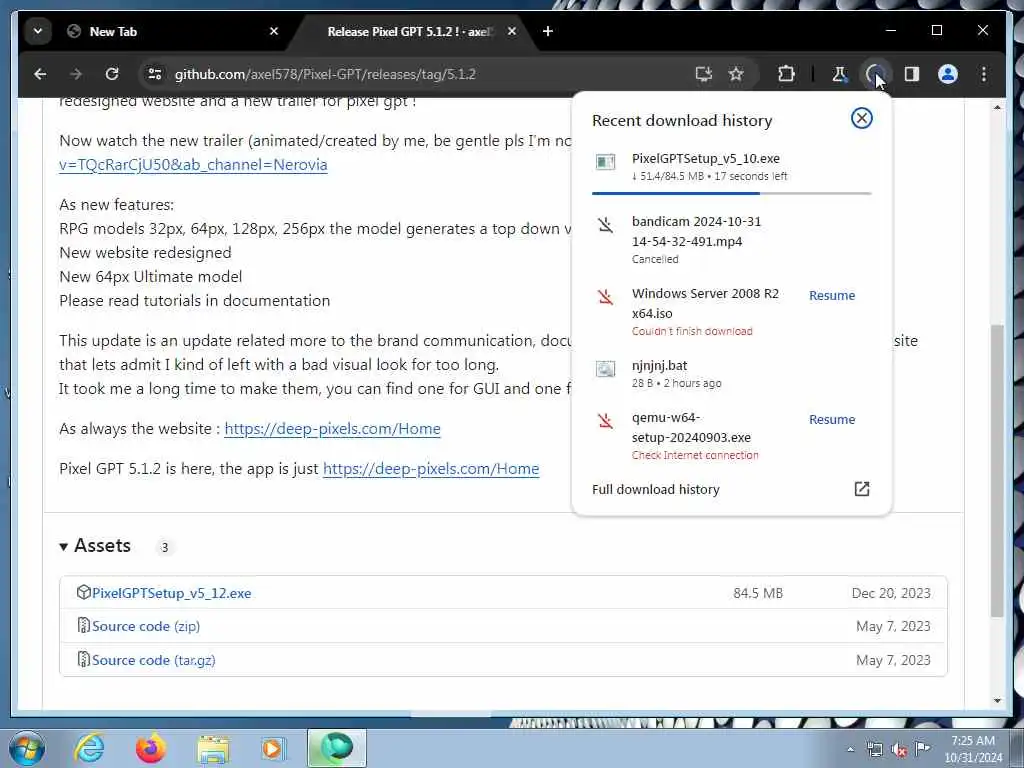Go forward with the forward arrow
The height and width of the screenshot is (768, 1024).
pos(76,74)
